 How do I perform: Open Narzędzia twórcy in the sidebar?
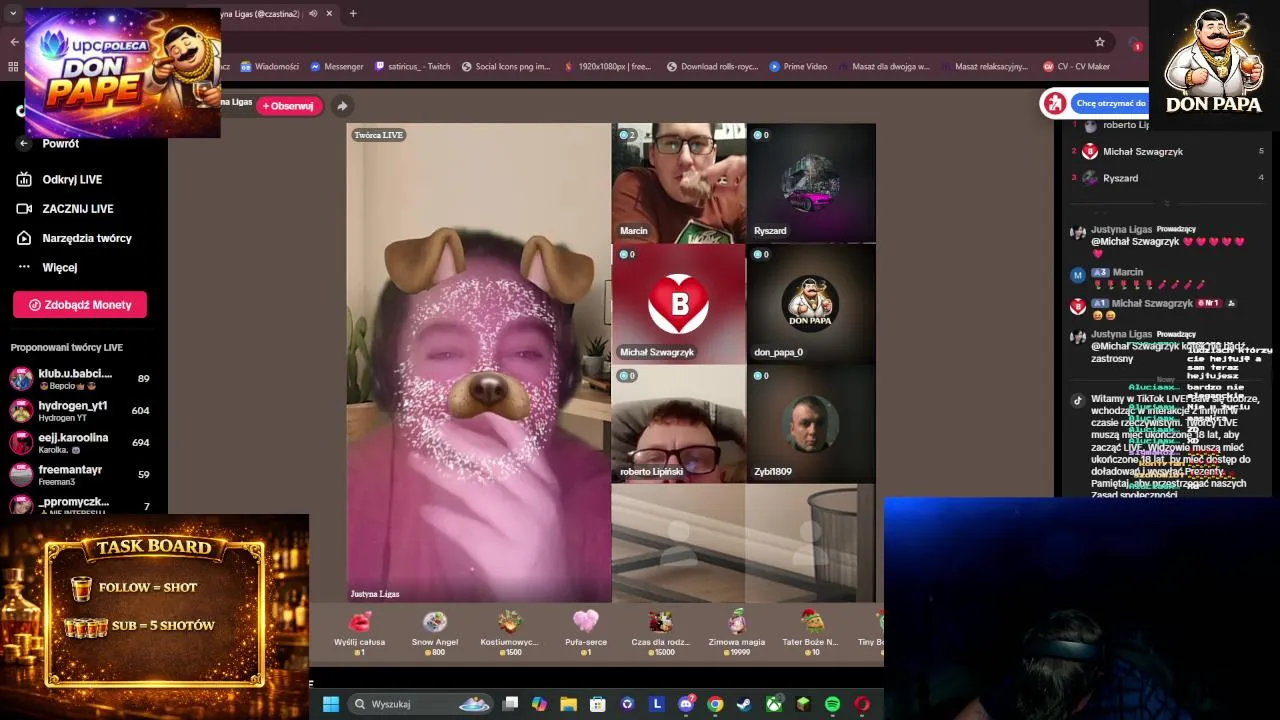(87, 238)
